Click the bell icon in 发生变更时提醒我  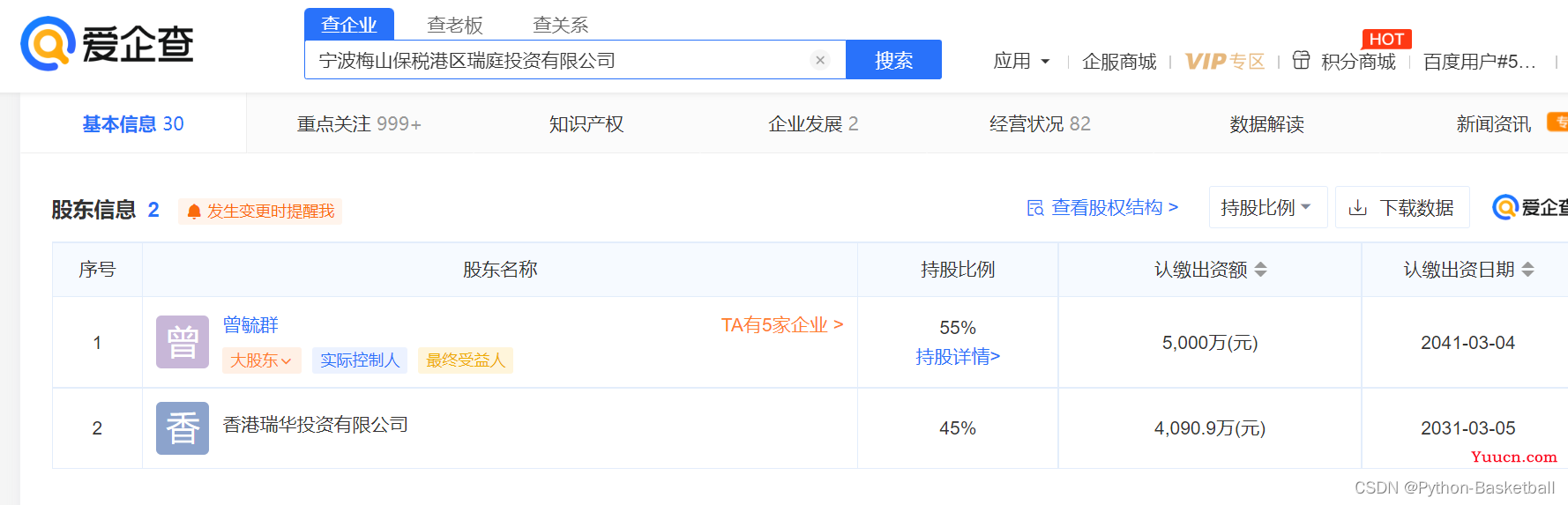coord(194,212)
